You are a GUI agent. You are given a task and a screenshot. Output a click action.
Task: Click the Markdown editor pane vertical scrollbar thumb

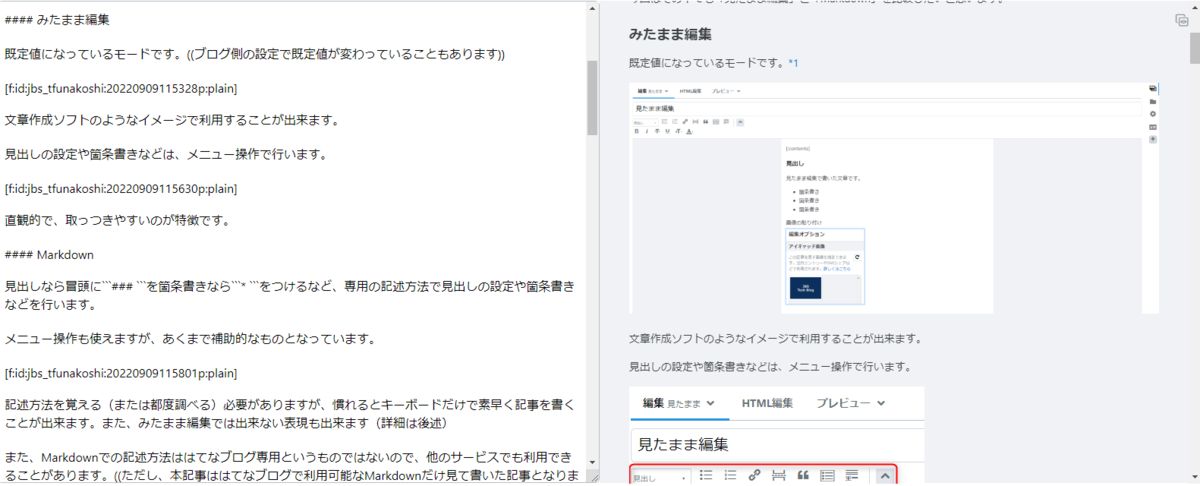(x=592, y=98)
